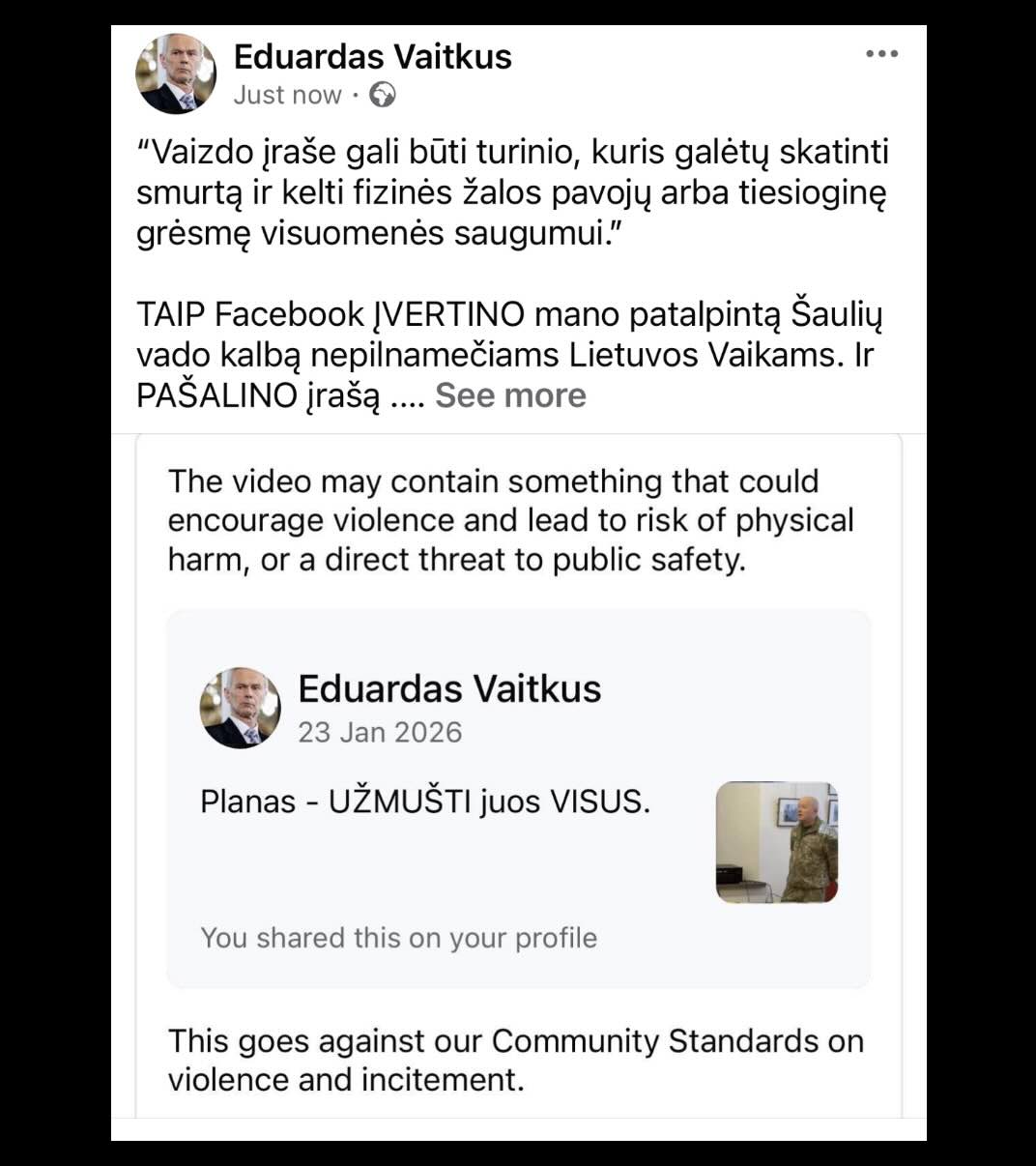
Task: Click the 23 Jan 2026 date
Action: pos(380,732)
